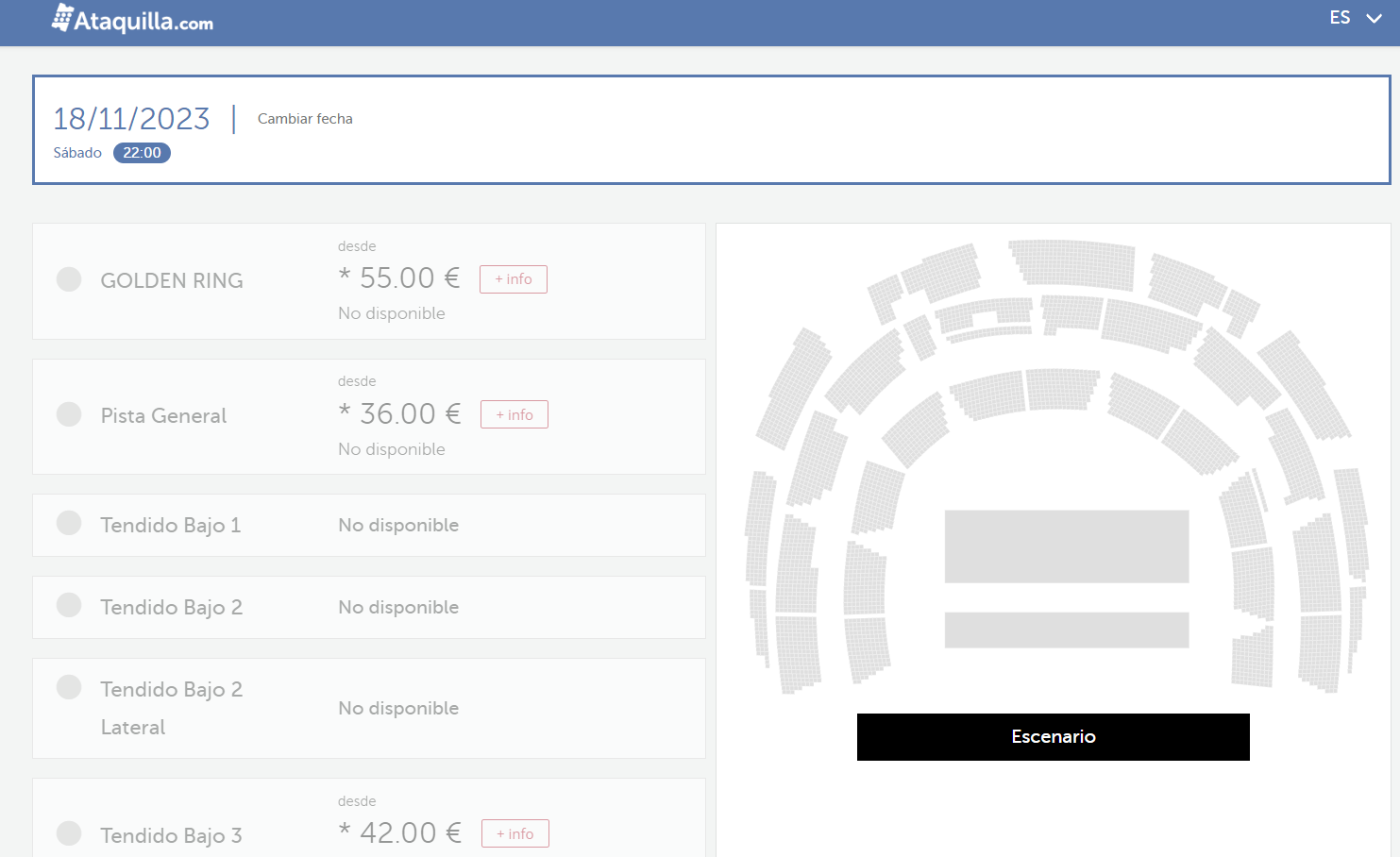This screenshot has height=857, width=1400.
Task: Select GOLDEN RING radio button
Action: (x=69, y=279)
